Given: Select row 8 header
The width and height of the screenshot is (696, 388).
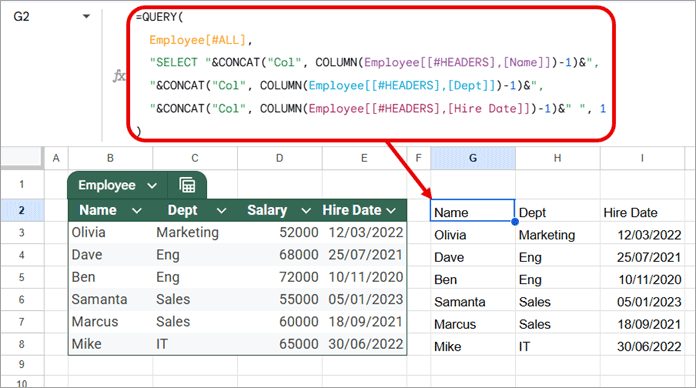Looking at the screenshot, I should pos(22,344).
